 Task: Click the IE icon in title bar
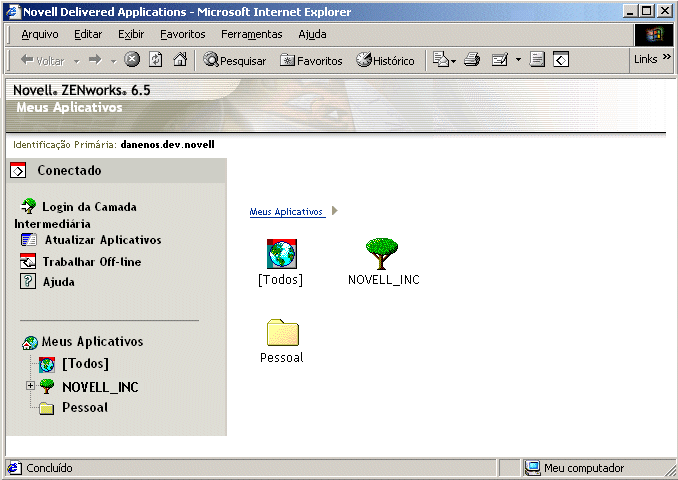13,11
